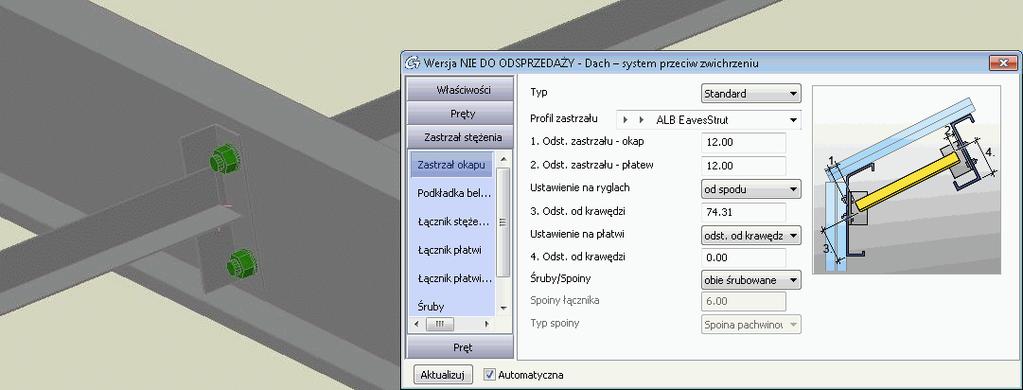
Task: Toggle the Automatyczna checkbox
Action: (x=489, y=375)
